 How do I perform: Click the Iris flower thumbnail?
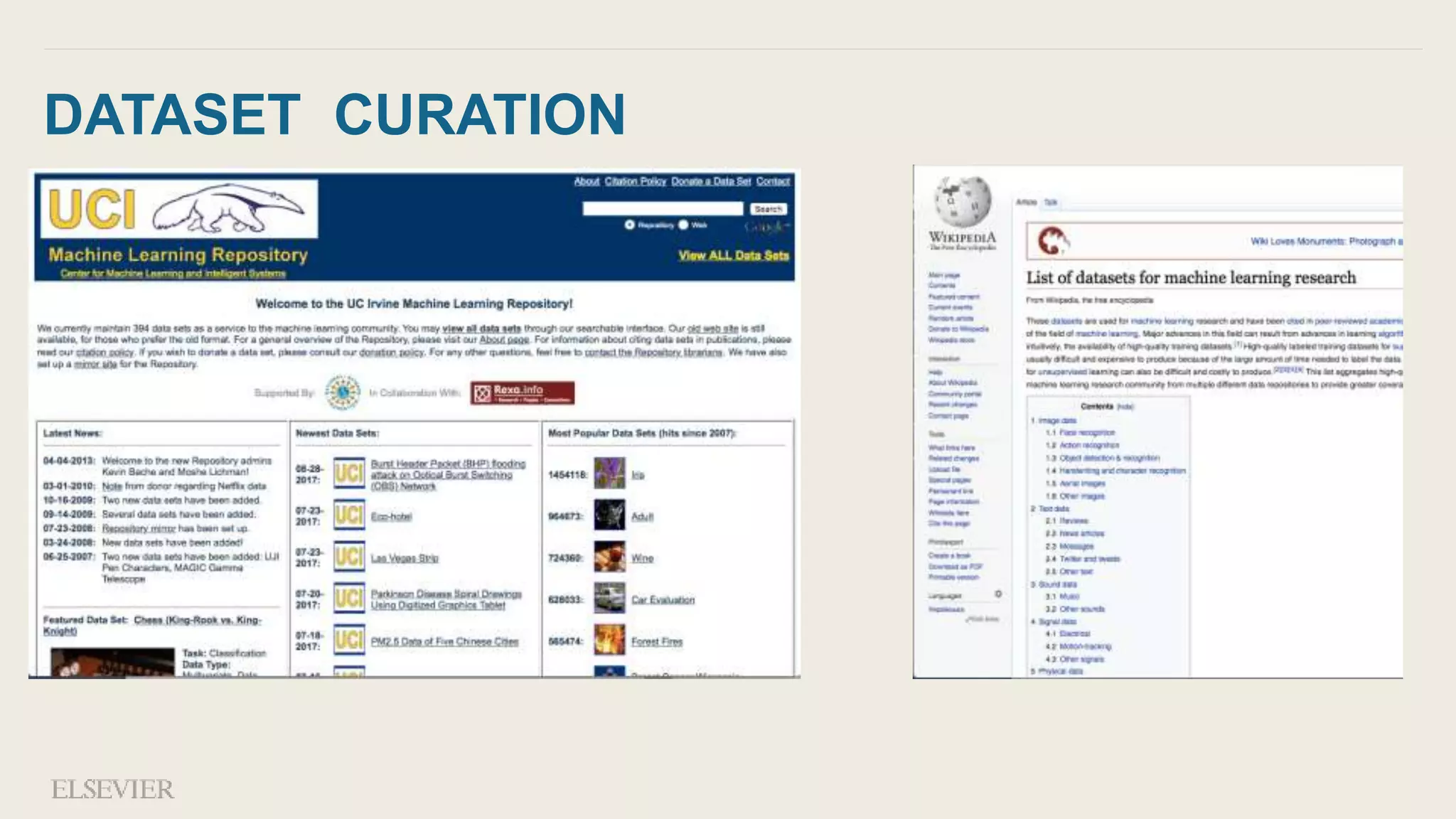609,473
